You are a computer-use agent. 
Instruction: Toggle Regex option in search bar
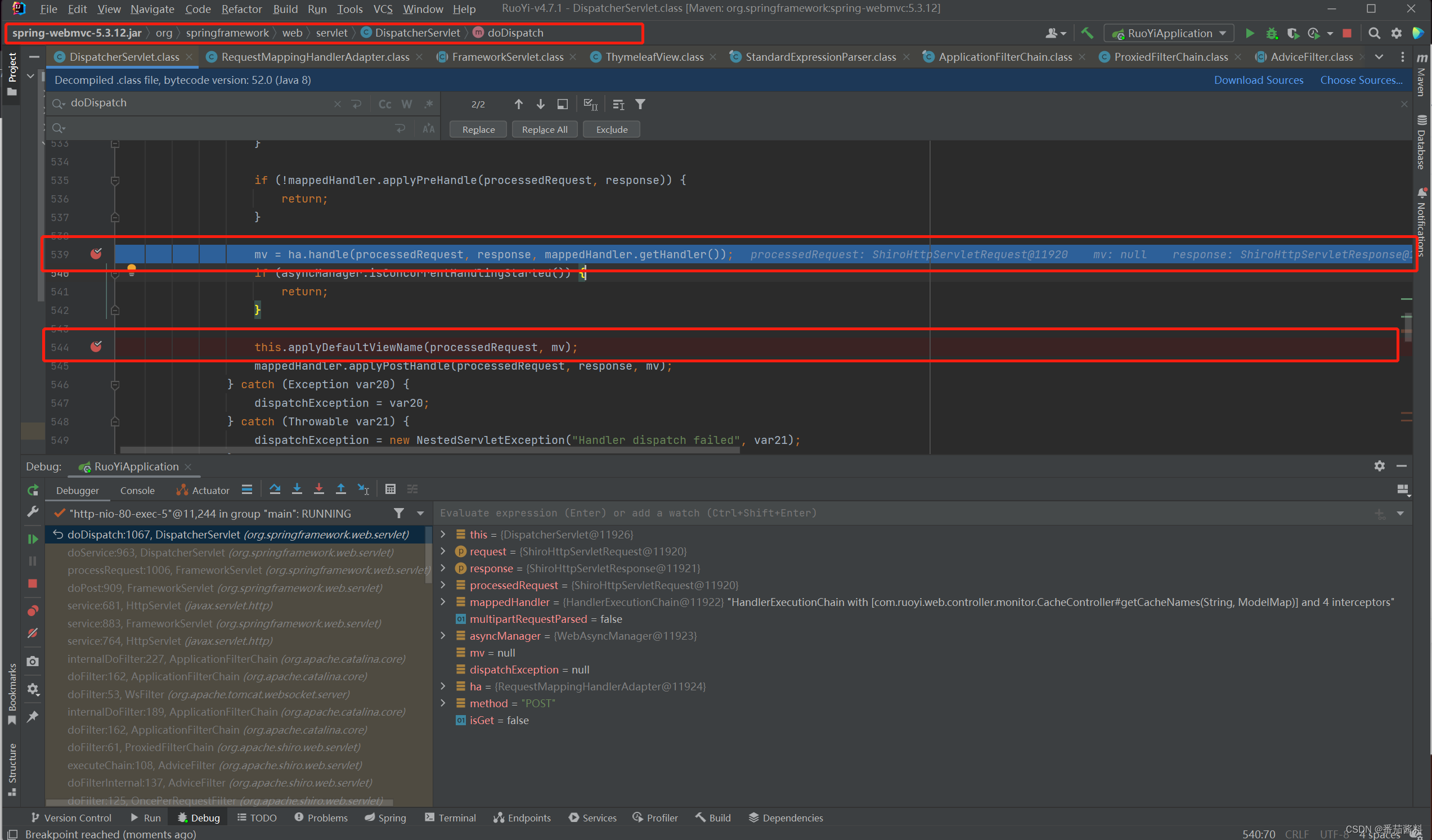pos(429,104)
